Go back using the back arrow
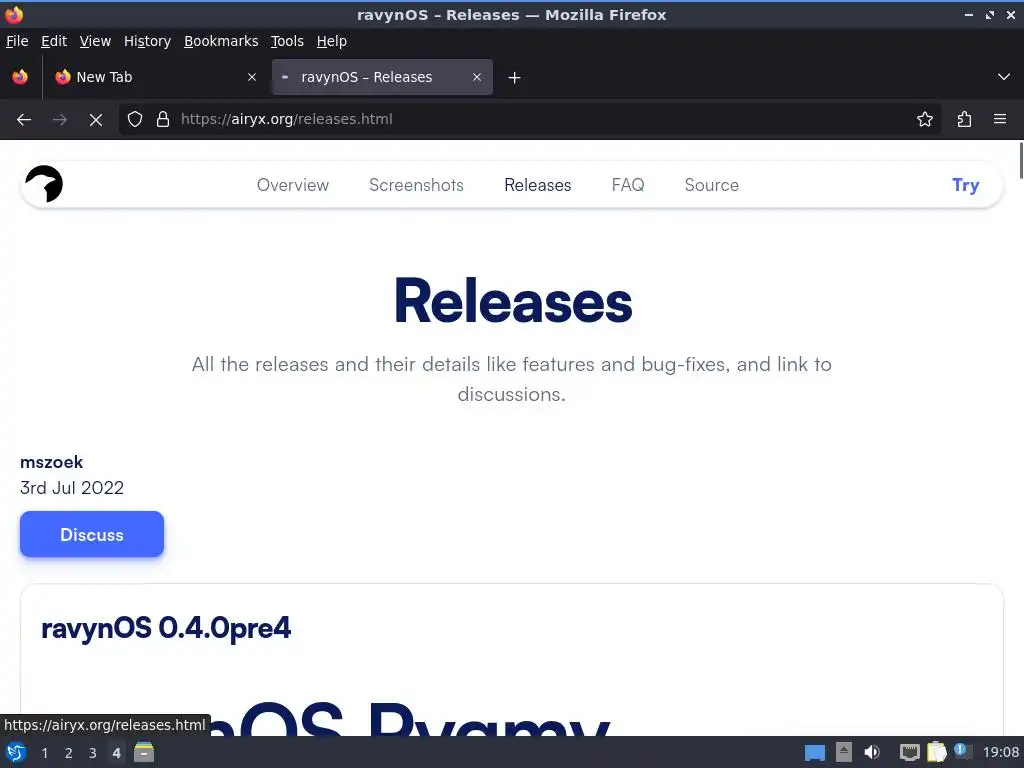 coord(24,119)
